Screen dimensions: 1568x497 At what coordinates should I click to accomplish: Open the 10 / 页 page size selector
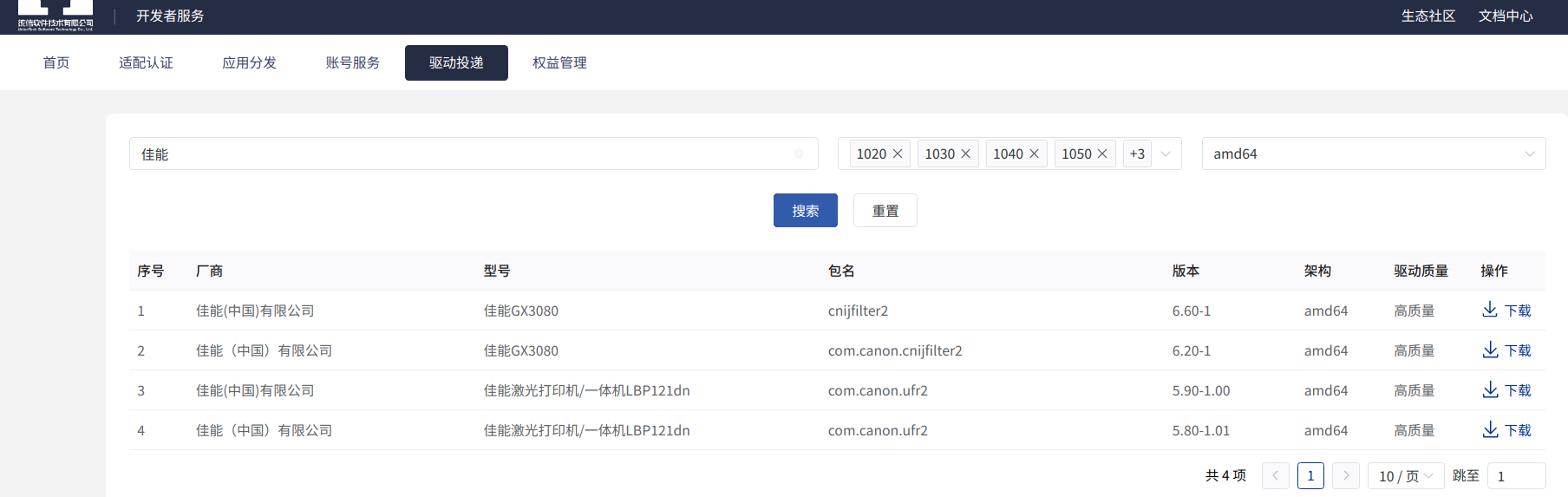(x=1406, y=476)
